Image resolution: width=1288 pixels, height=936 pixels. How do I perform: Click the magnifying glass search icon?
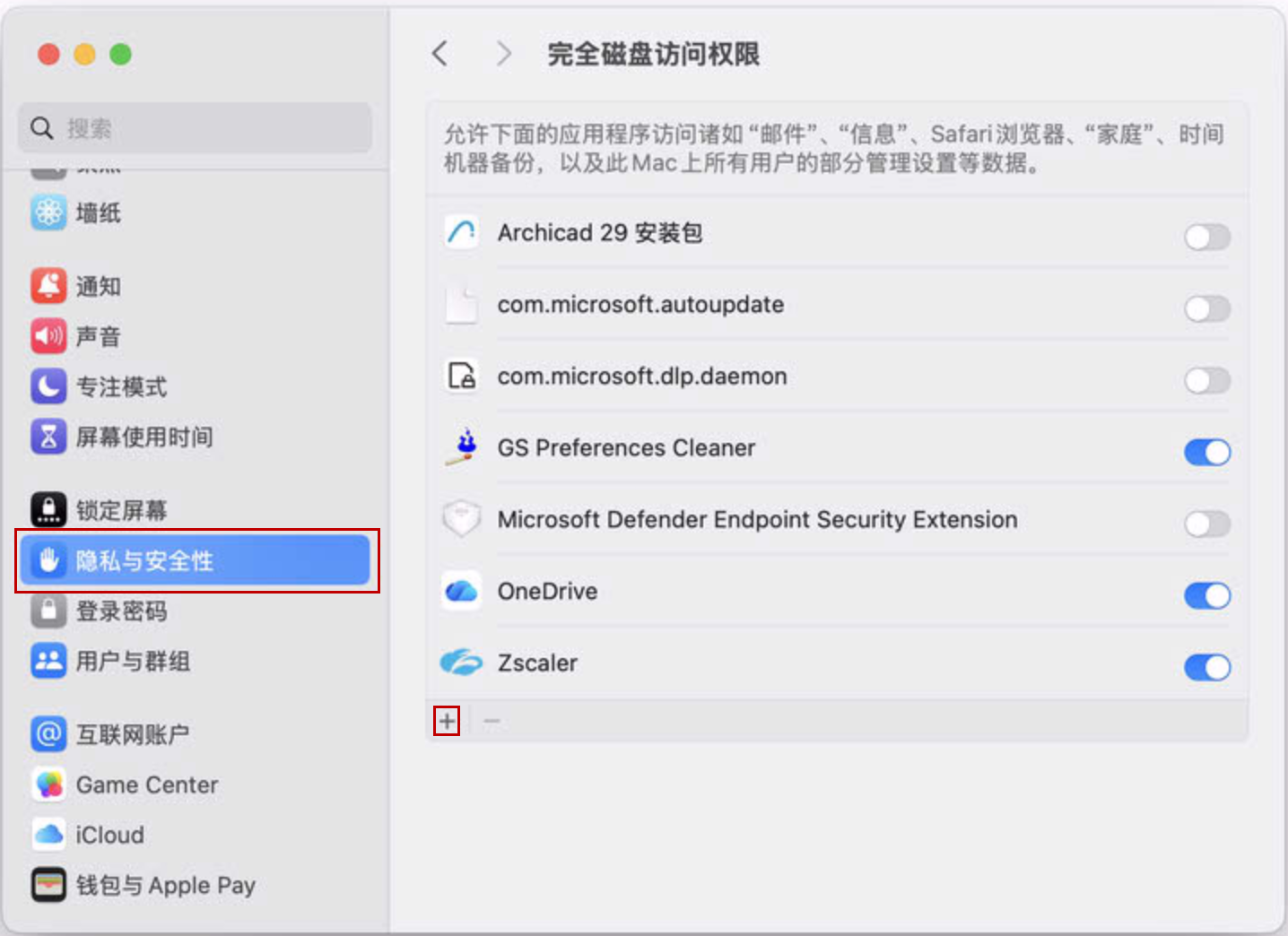(41, 128)
